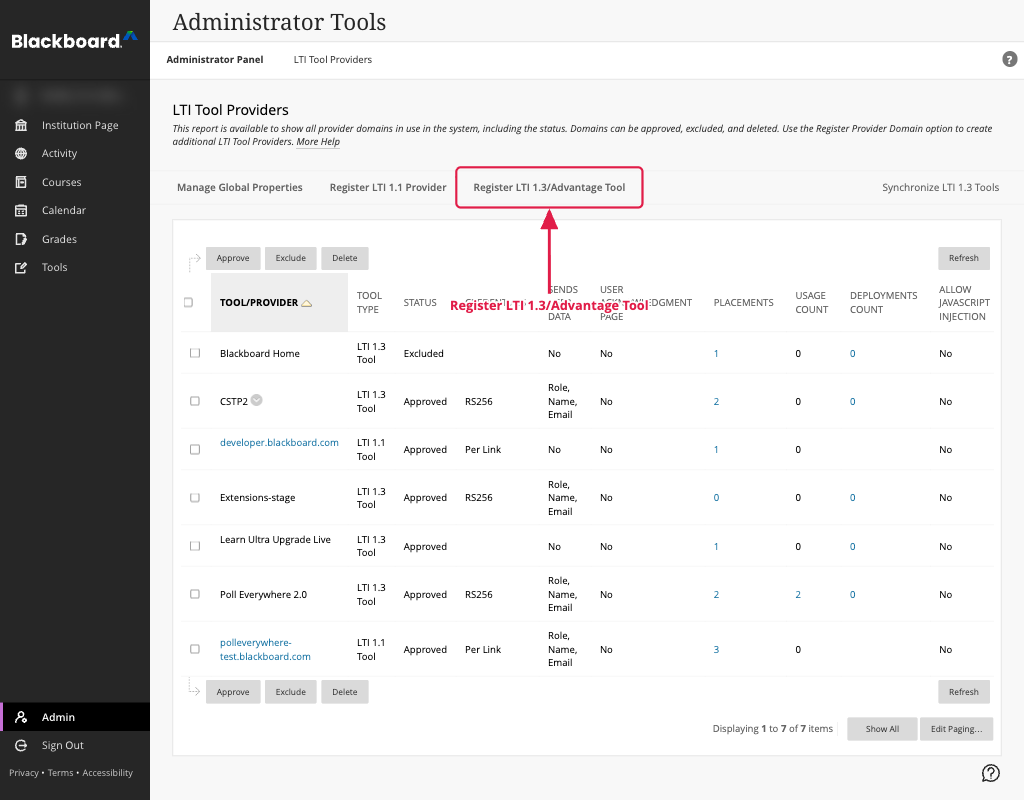Expand the CSTP2 options chevron menu
Image resolution: width=1024 pixels, height=800 pixels.
(x=257, y=400)
